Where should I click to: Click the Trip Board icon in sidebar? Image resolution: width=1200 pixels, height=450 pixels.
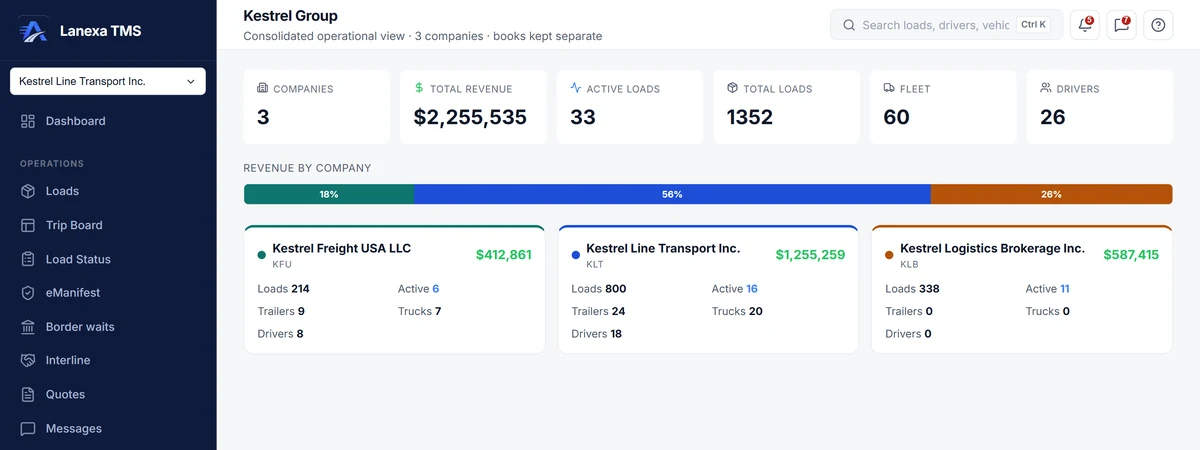pyautogui.click(x=28, y=225)
